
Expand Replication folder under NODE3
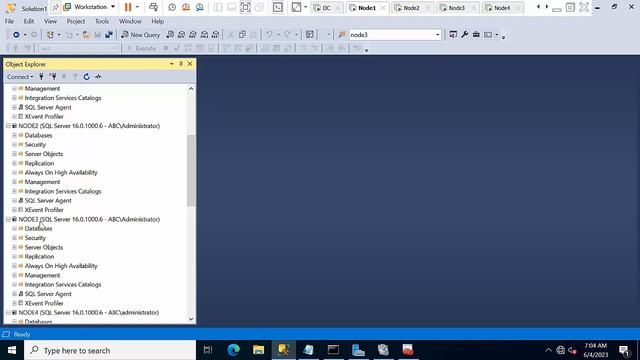click(14, 257)
